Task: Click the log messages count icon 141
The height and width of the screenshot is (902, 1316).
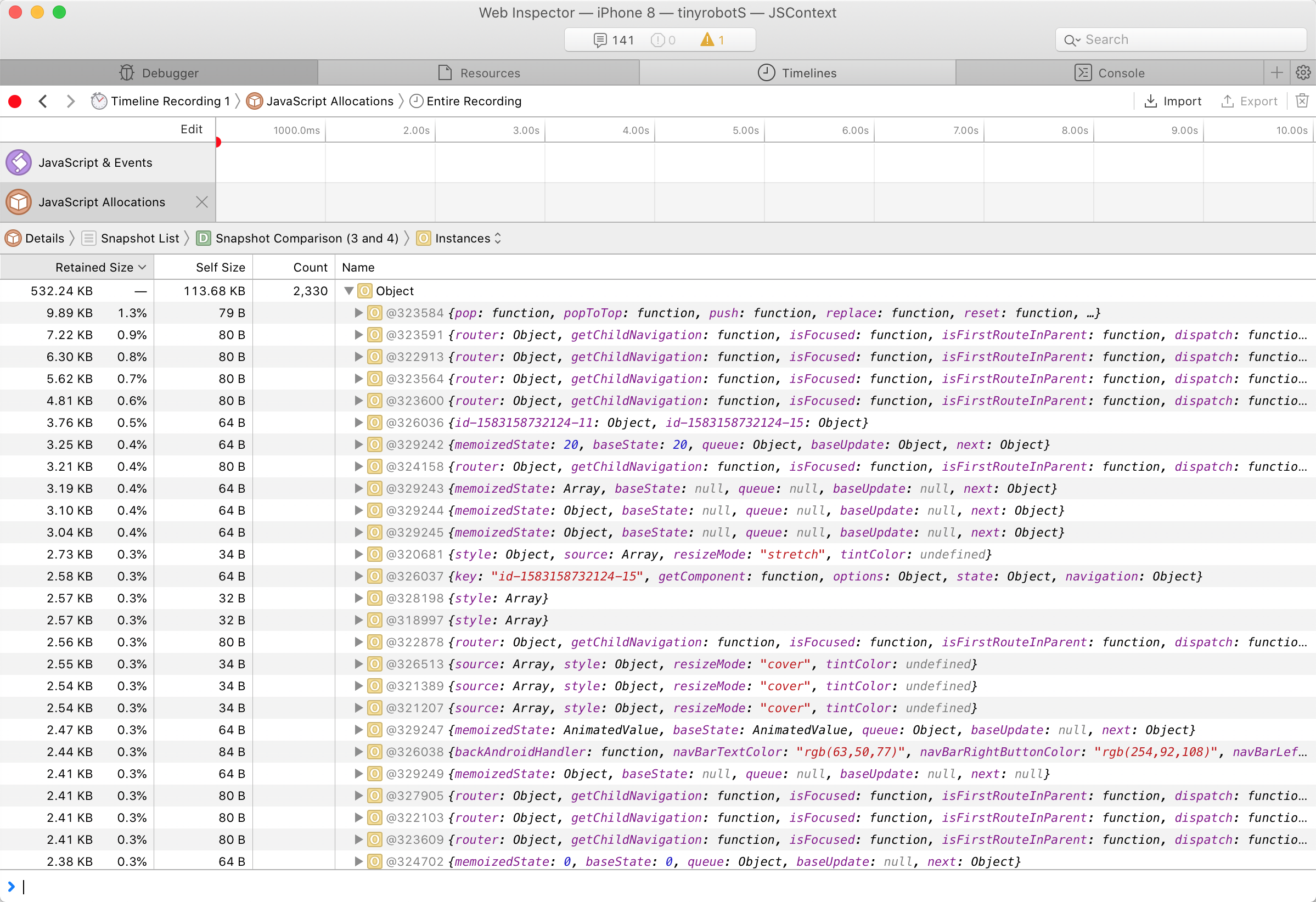Action: click(600, 40)
